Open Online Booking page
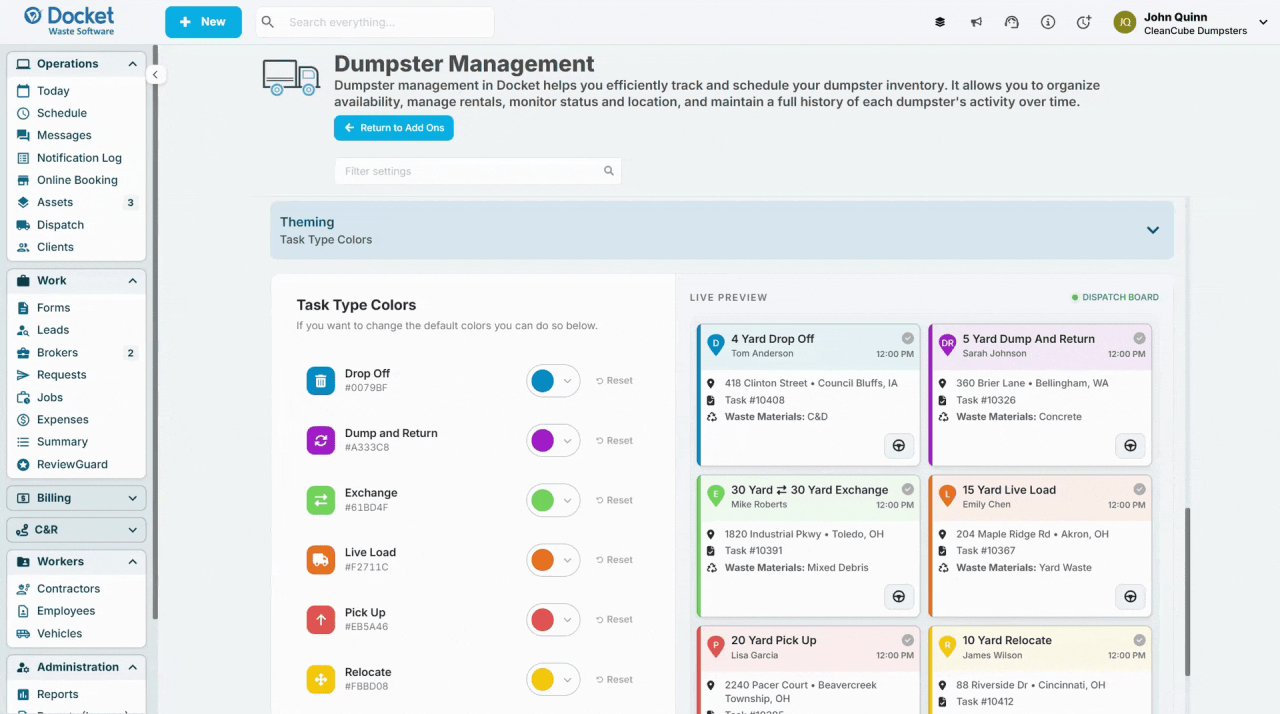 77,180
